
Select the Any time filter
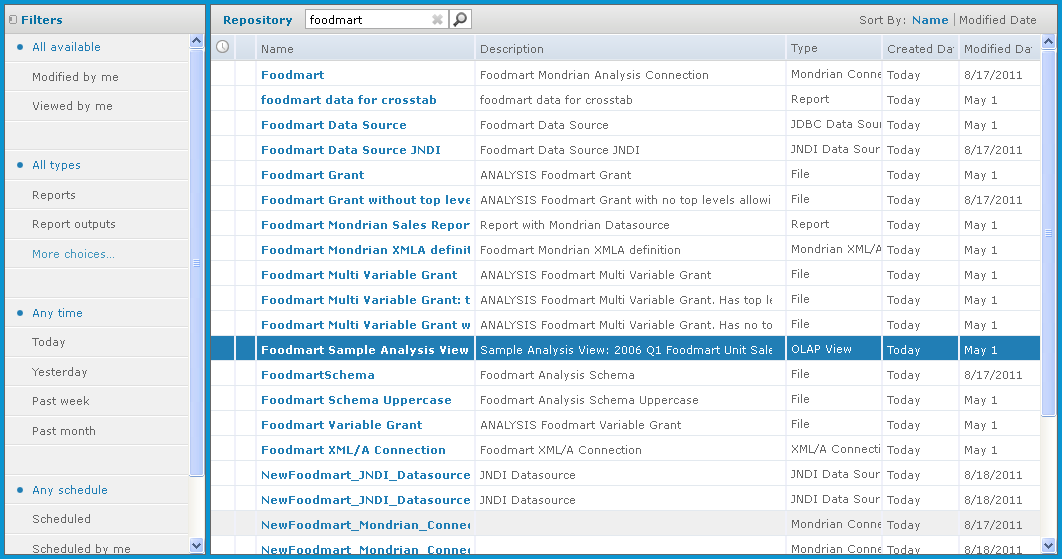click(x=58, y=312)
